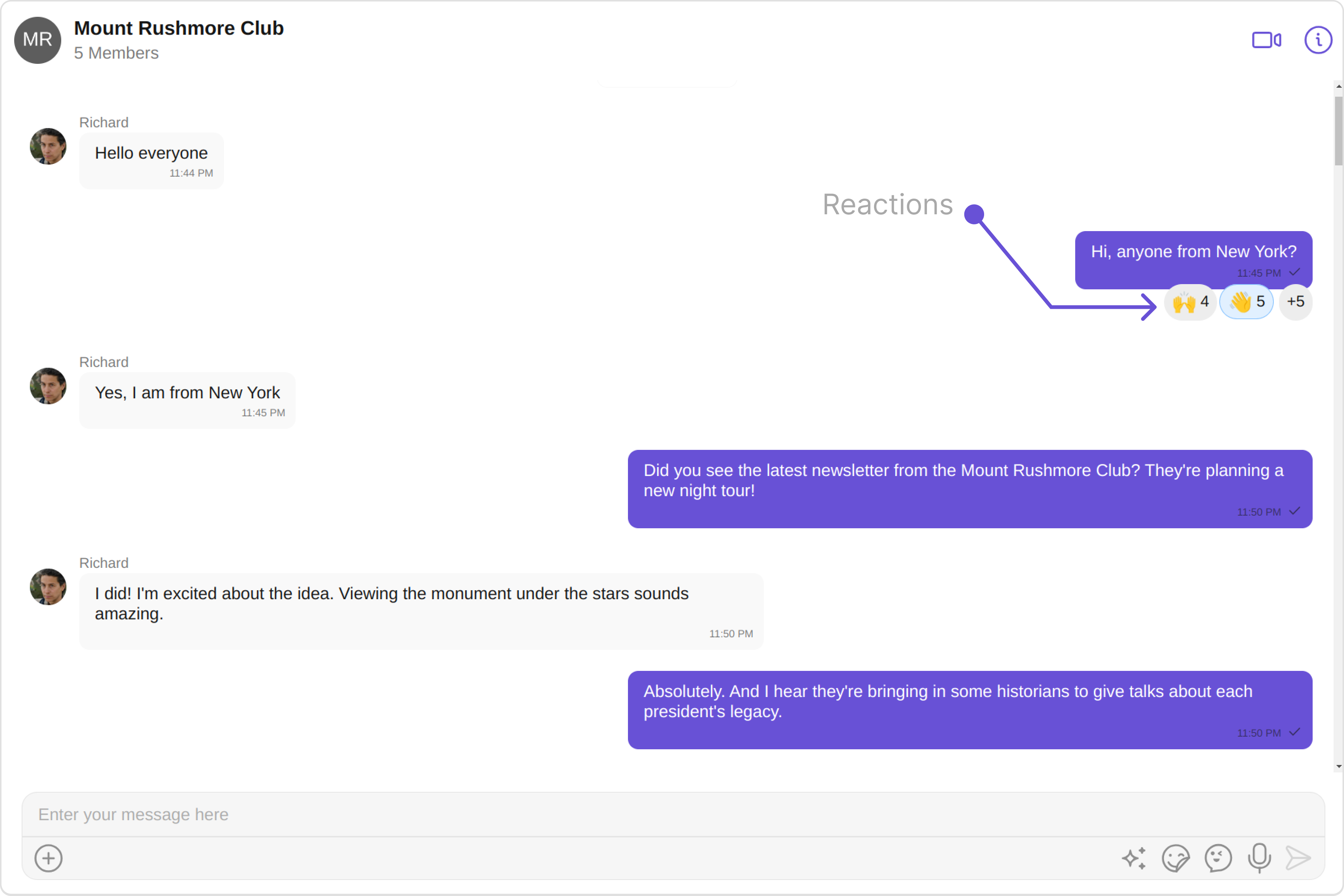This screenshot has height=896, width=1344.
Task: Click the microphone voice recording icon
Action: pyautogui.click(x=1259, y=858)
